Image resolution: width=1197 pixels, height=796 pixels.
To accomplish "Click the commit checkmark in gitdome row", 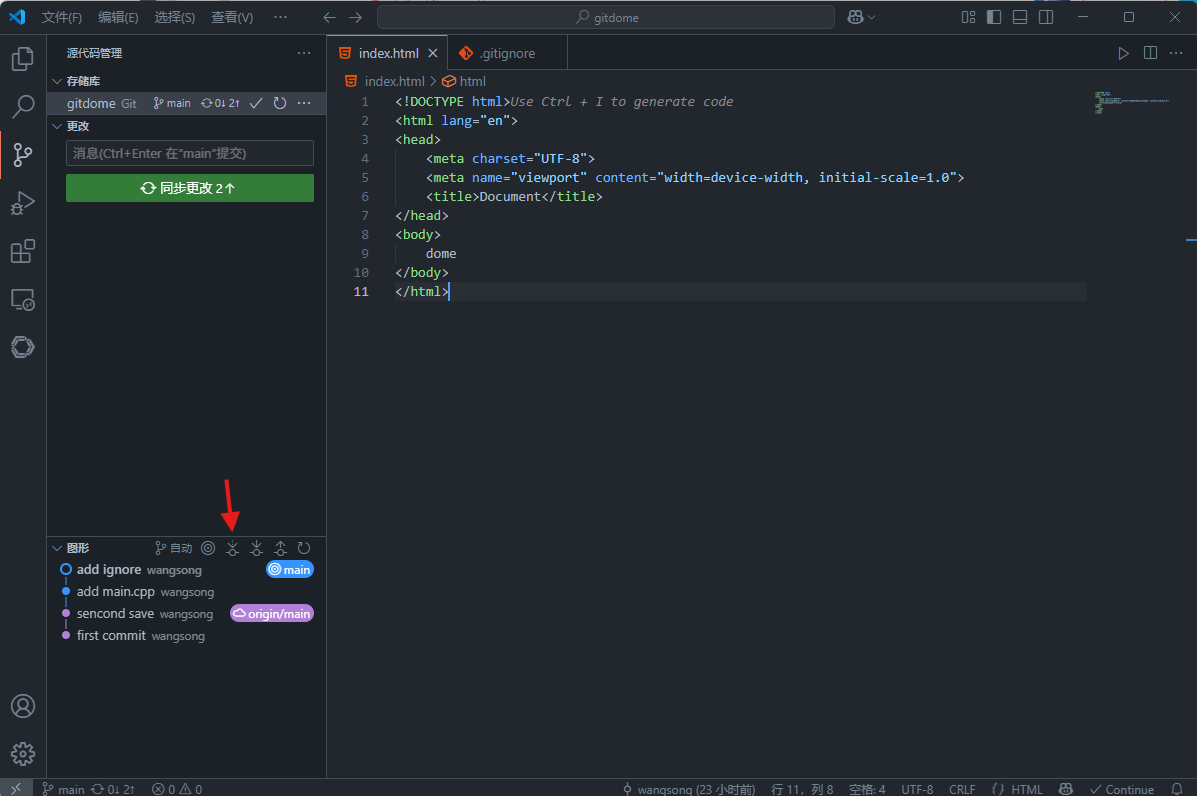I will click(256, 103).
